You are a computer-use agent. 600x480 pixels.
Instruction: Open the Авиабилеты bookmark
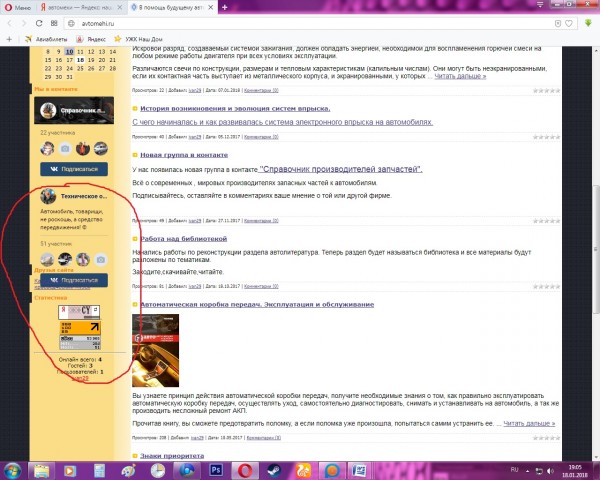(x=46, y=39)
